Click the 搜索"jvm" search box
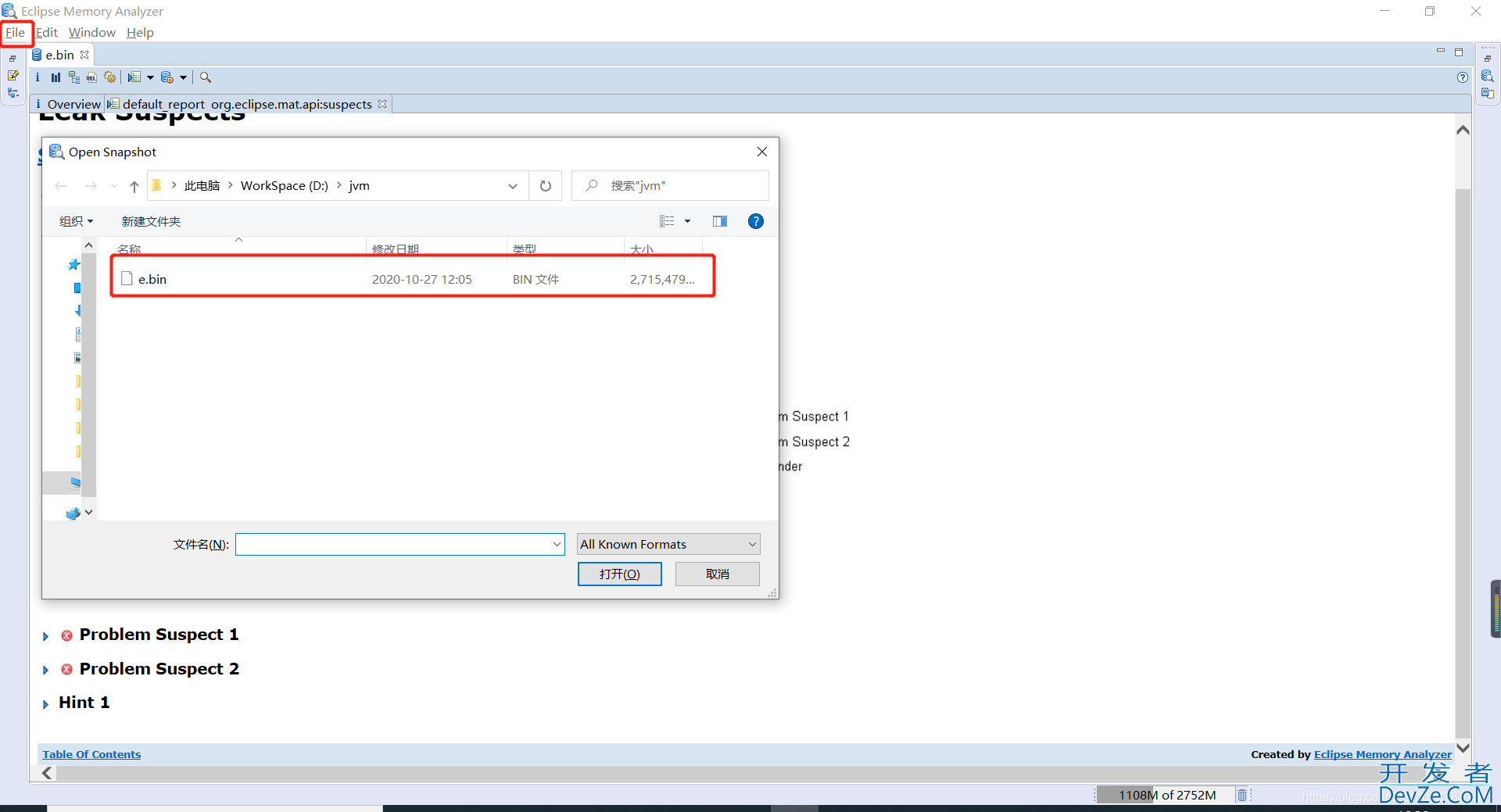The height and width of the screenshot is (812, 1501). pos(671,186)
